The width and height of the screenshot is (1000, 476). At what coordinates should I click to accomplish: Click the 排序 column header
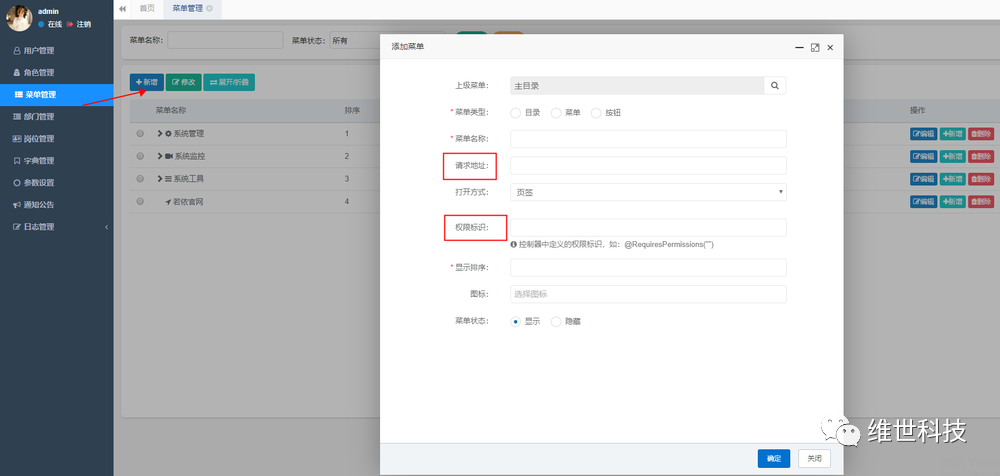click(x=352, y=110)
